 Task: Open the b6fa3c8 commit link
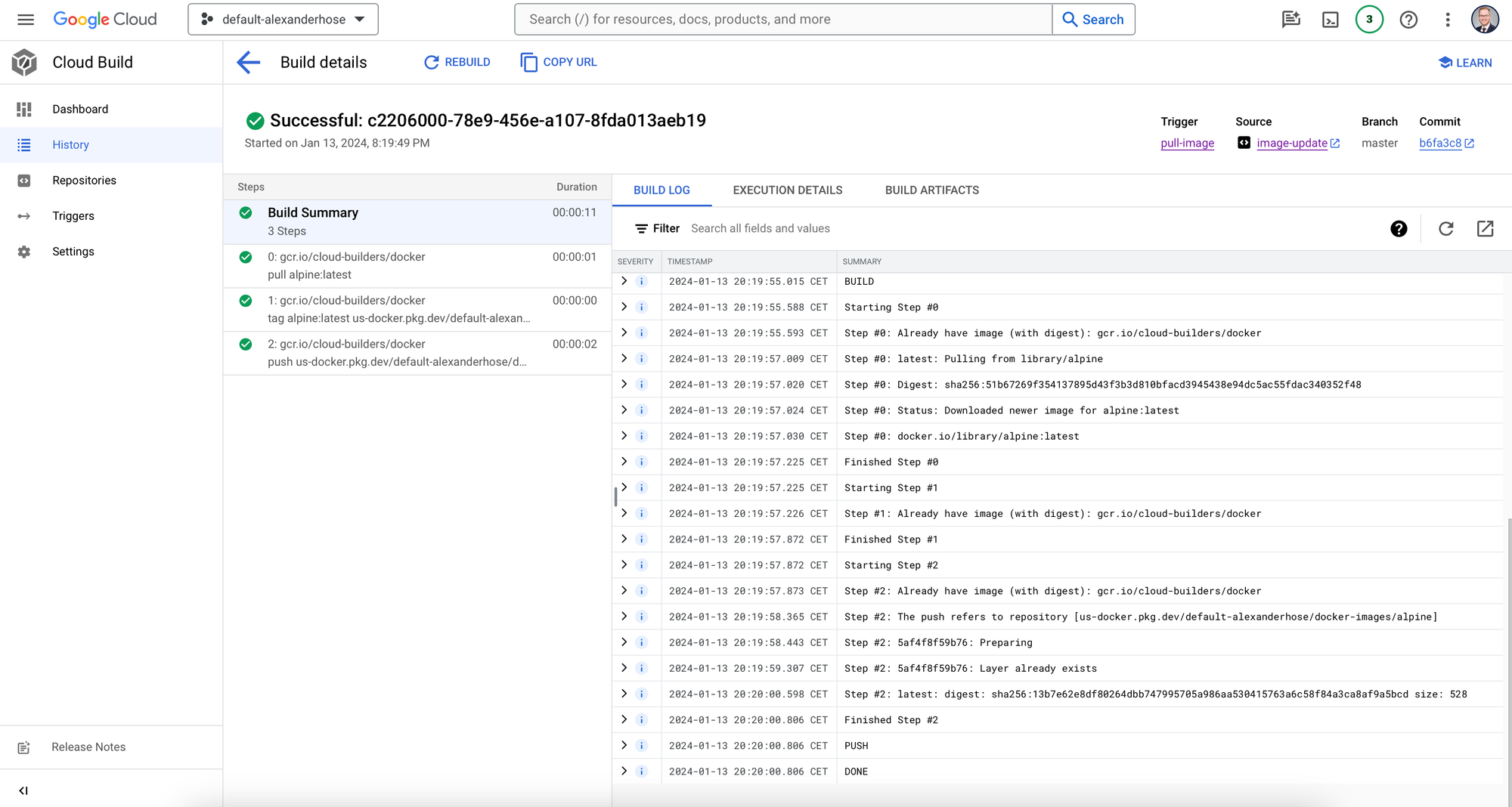pyautogui.click(x=1446, y=144)
